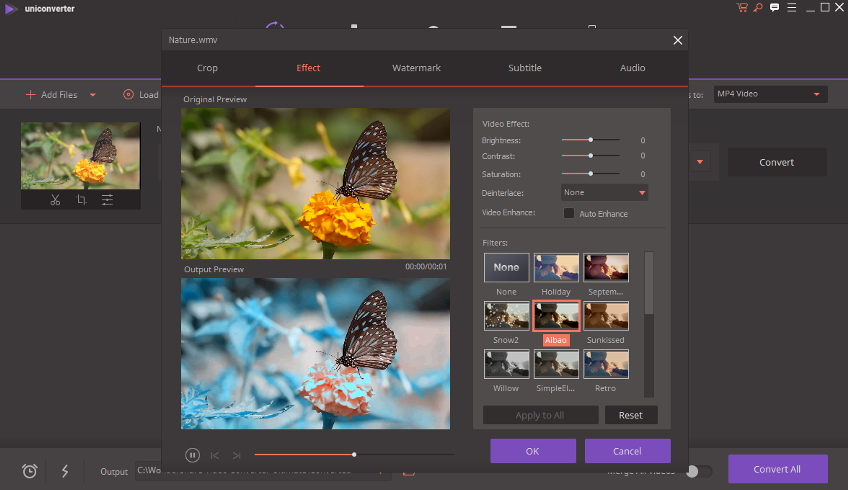The height and width of the screenshot is (490, 848).
Task: Enable the Auto Enhance checkbox
Action: 568,213
